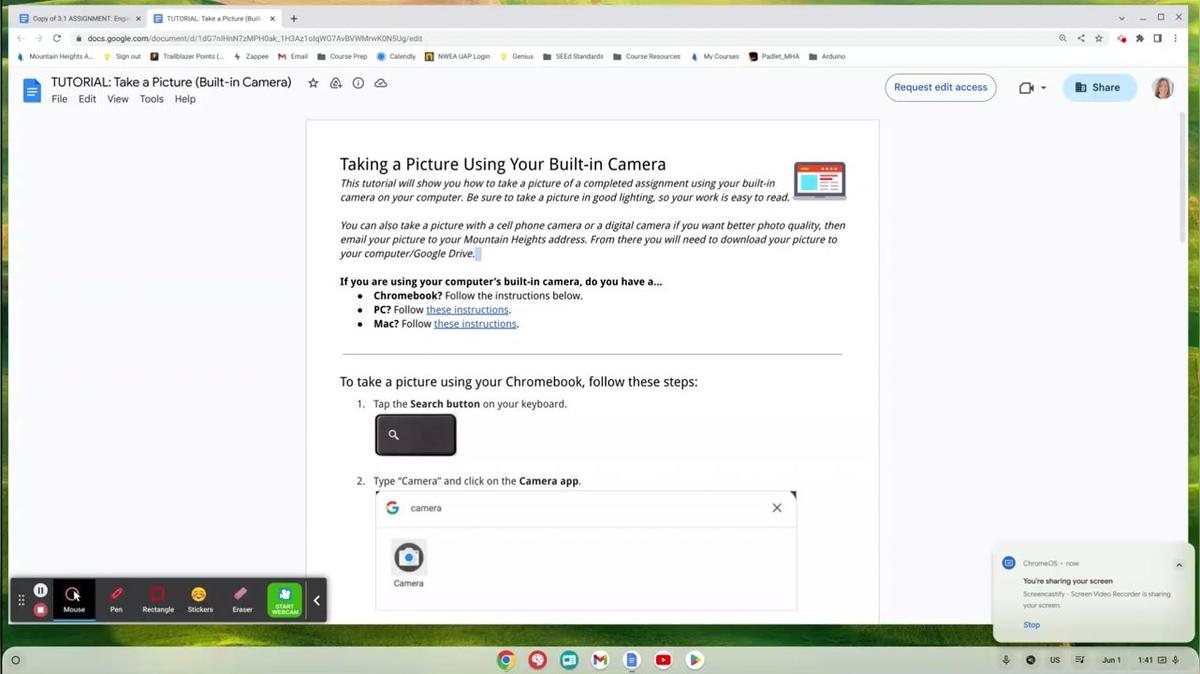Reload the page

57,38
